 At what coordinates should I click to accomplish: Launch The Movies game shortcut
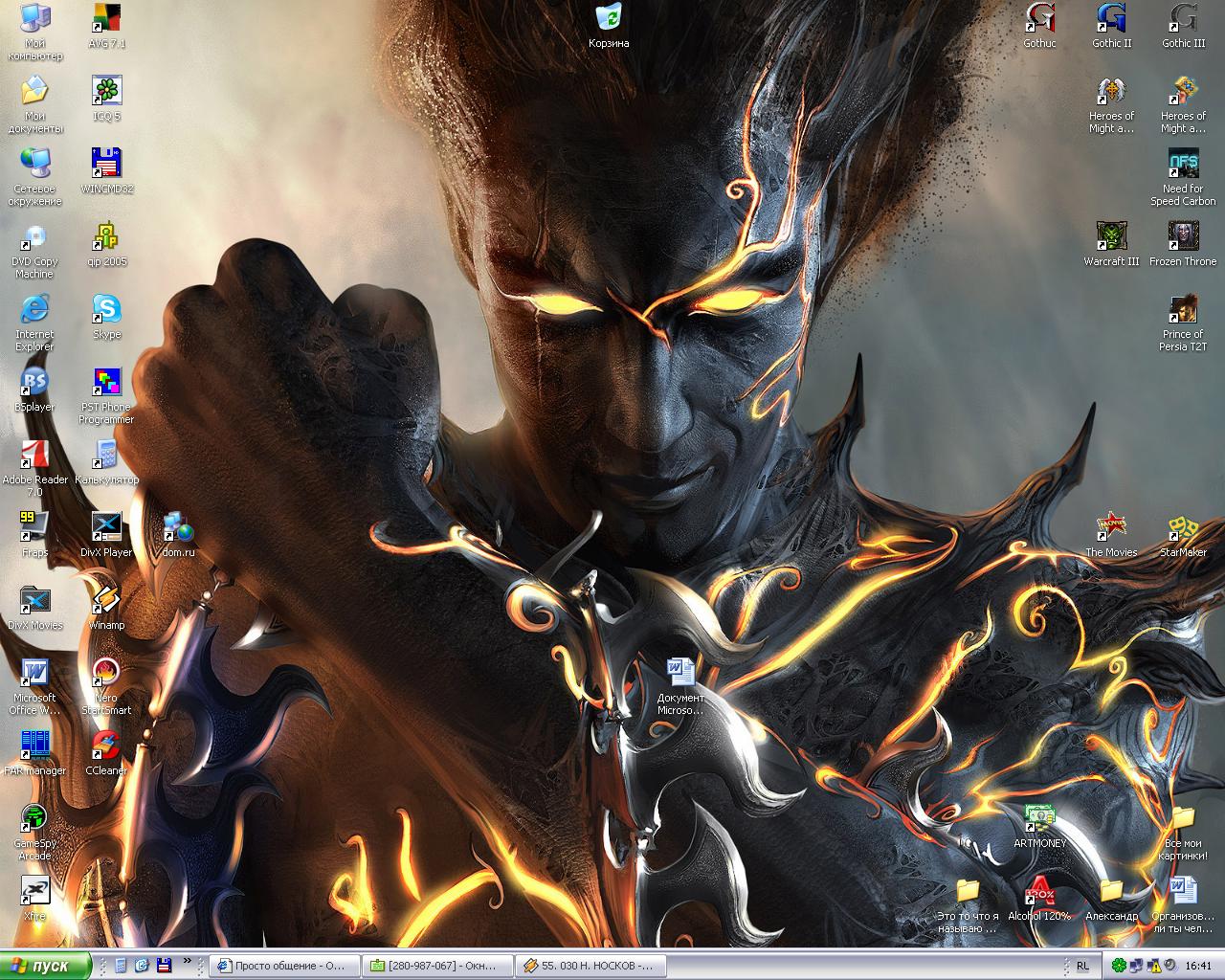1111,535
